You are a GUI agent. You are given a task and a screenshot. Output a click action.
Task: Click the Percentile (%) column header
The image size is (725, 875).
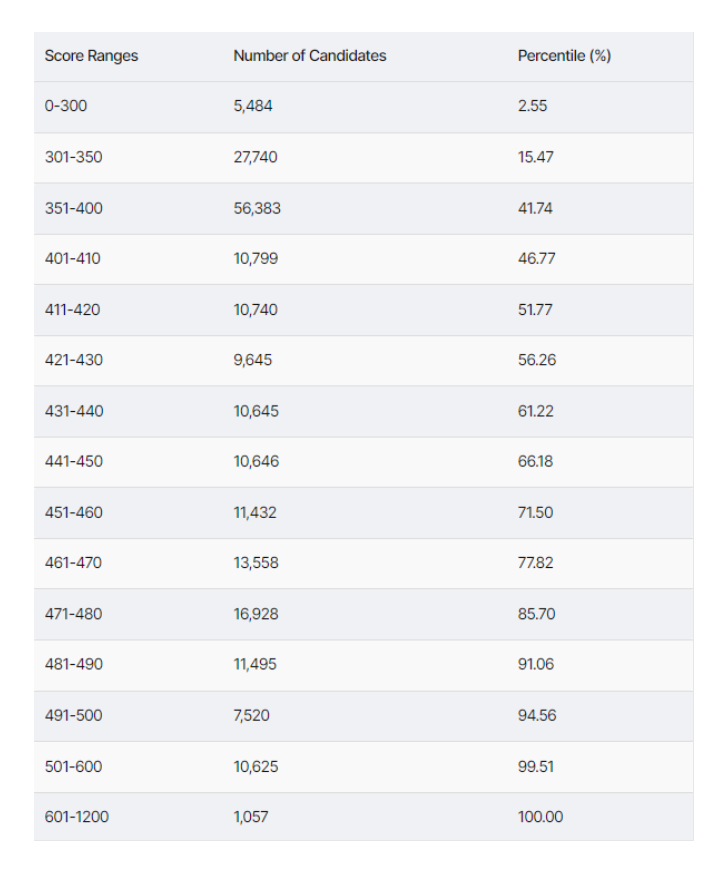pos(564,56)
